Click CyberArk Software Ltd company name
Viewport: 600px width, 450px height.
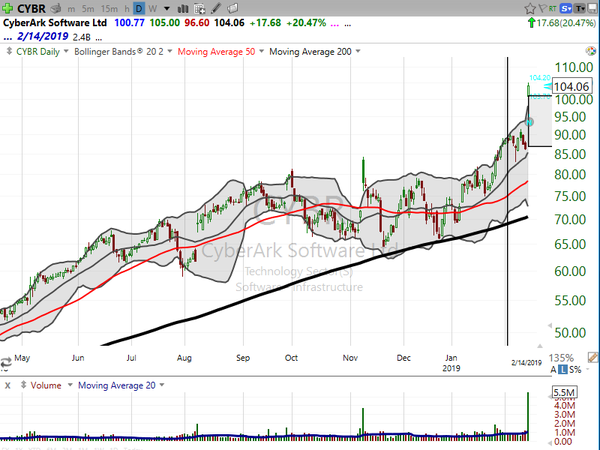(55, 23)
